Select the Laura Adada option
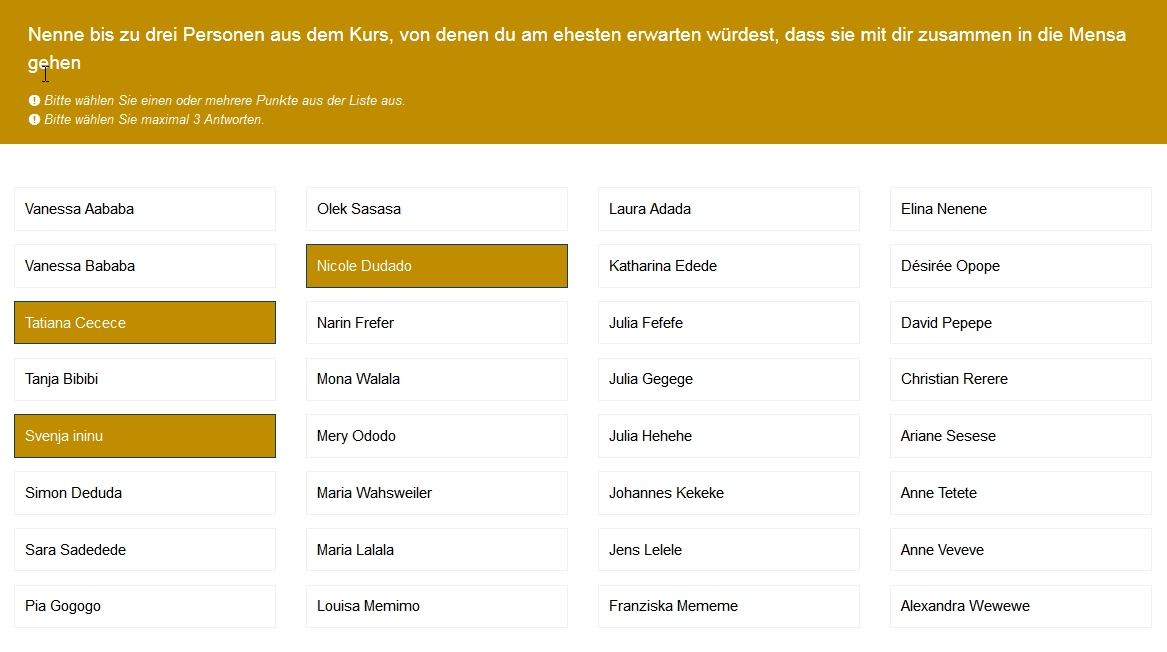The image size is (1167, 652). click(729, 209)
